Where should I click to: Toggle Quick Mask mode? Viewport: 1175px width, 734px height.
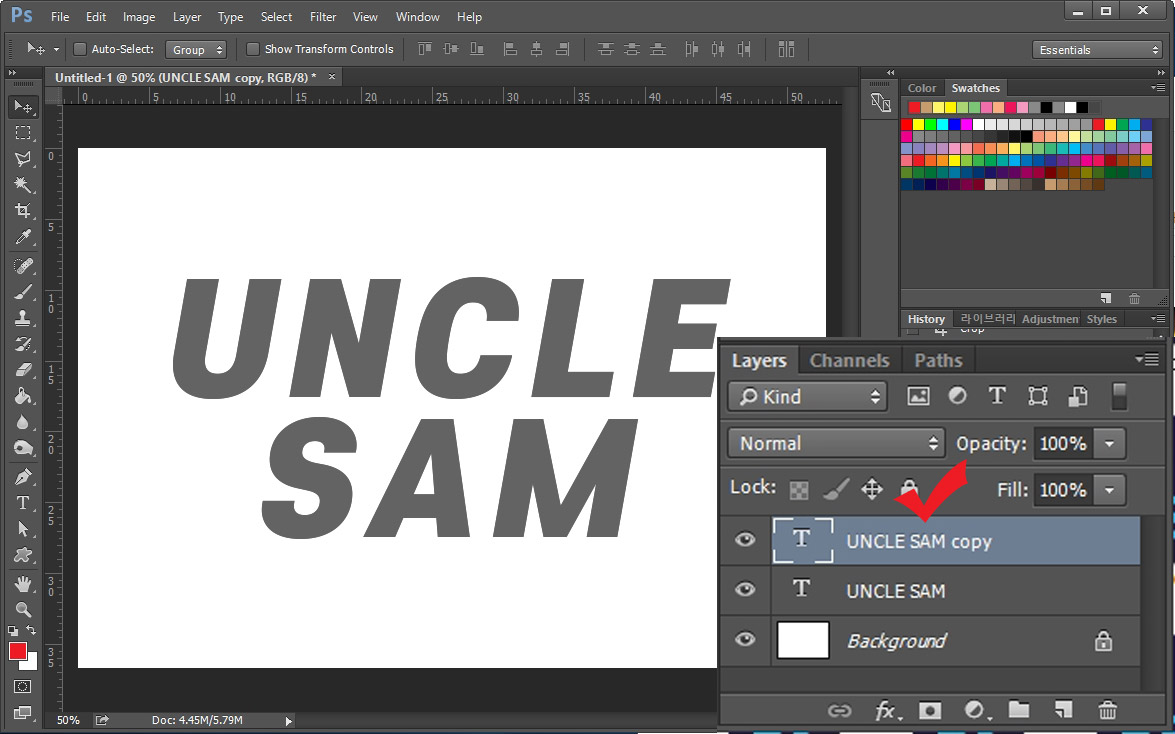click(x=23, y=687)
